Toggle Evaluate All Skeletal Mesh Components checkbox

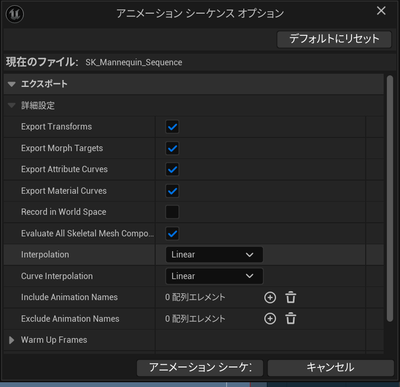172,233
